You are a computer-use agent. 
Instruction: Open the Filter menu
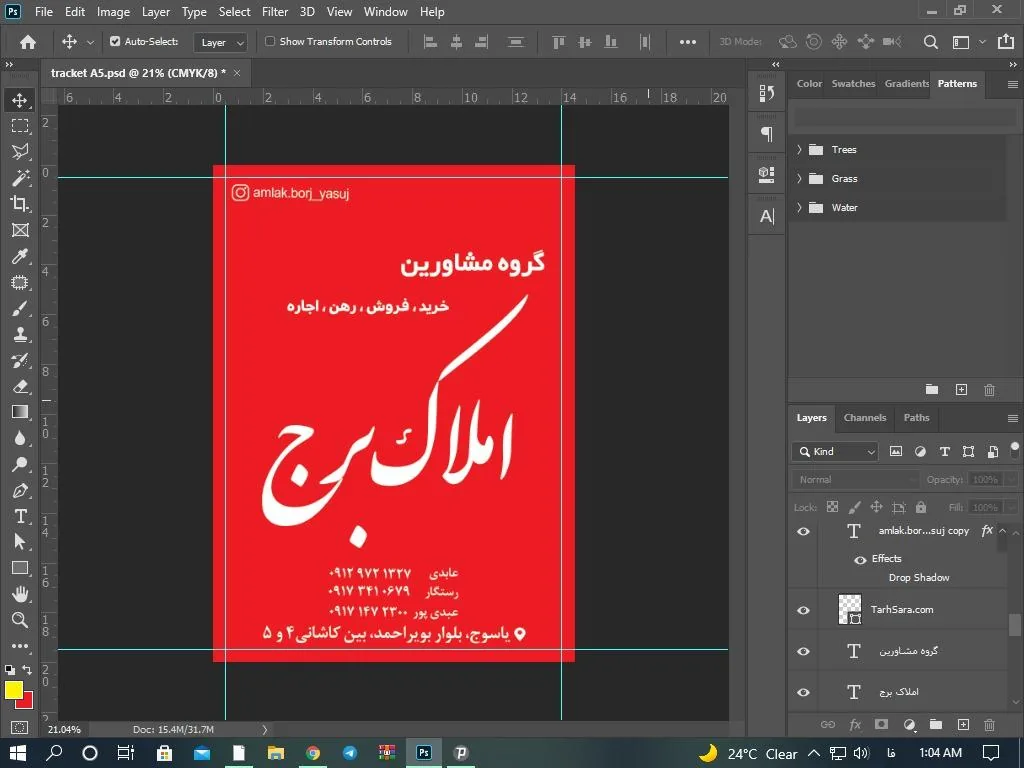click(x=275, y=12)
